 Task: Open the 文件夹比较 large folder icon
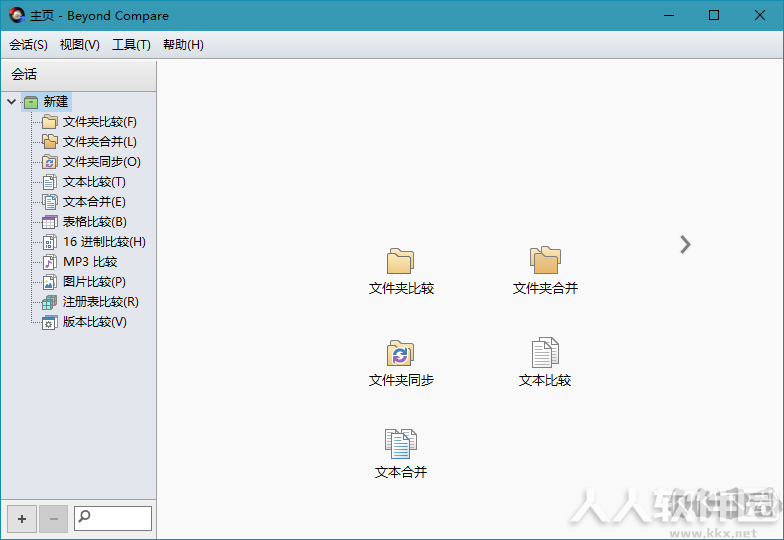click(x=400, y=260)
